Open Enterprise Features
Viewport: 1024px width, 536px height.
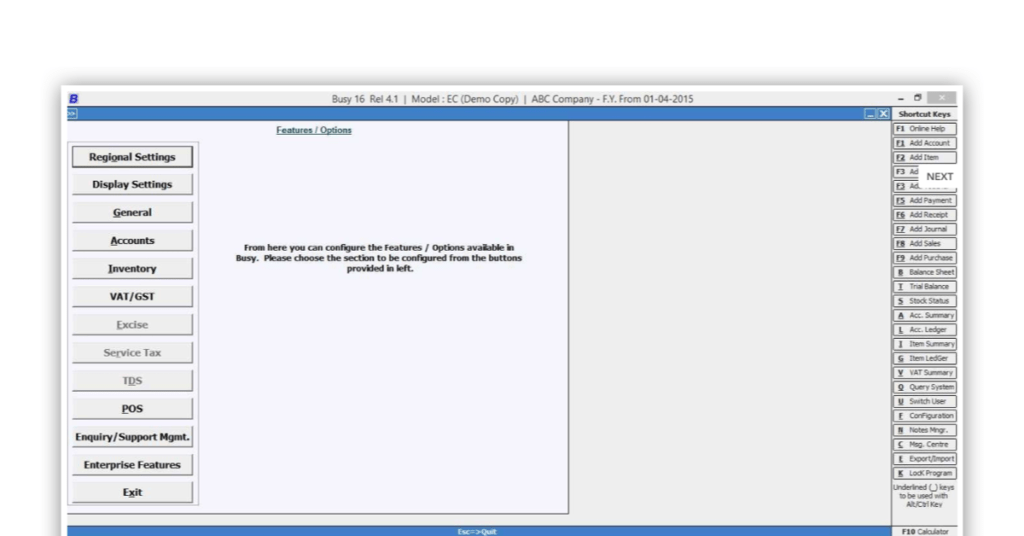coord(132,465)
